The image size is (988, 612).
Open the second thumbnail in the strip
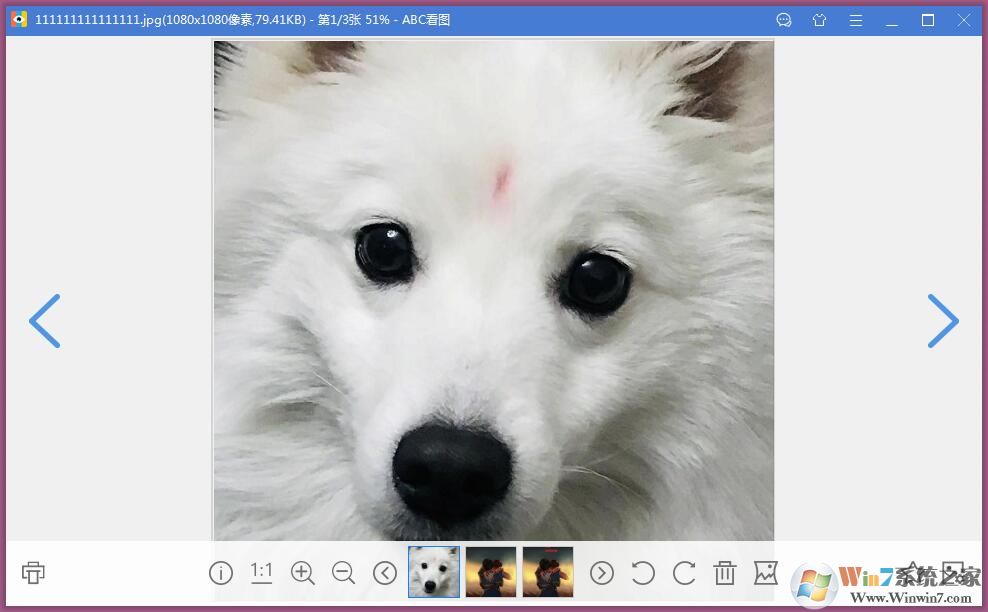[x=491, y=571]
